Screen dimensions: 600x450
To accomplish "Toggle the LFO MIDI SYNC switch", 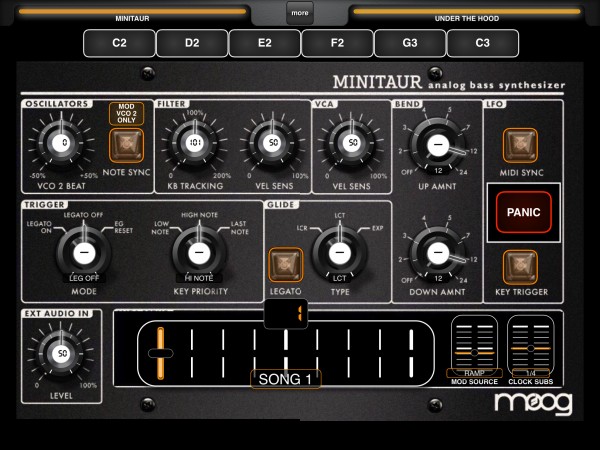I will (x=520, y=145).
